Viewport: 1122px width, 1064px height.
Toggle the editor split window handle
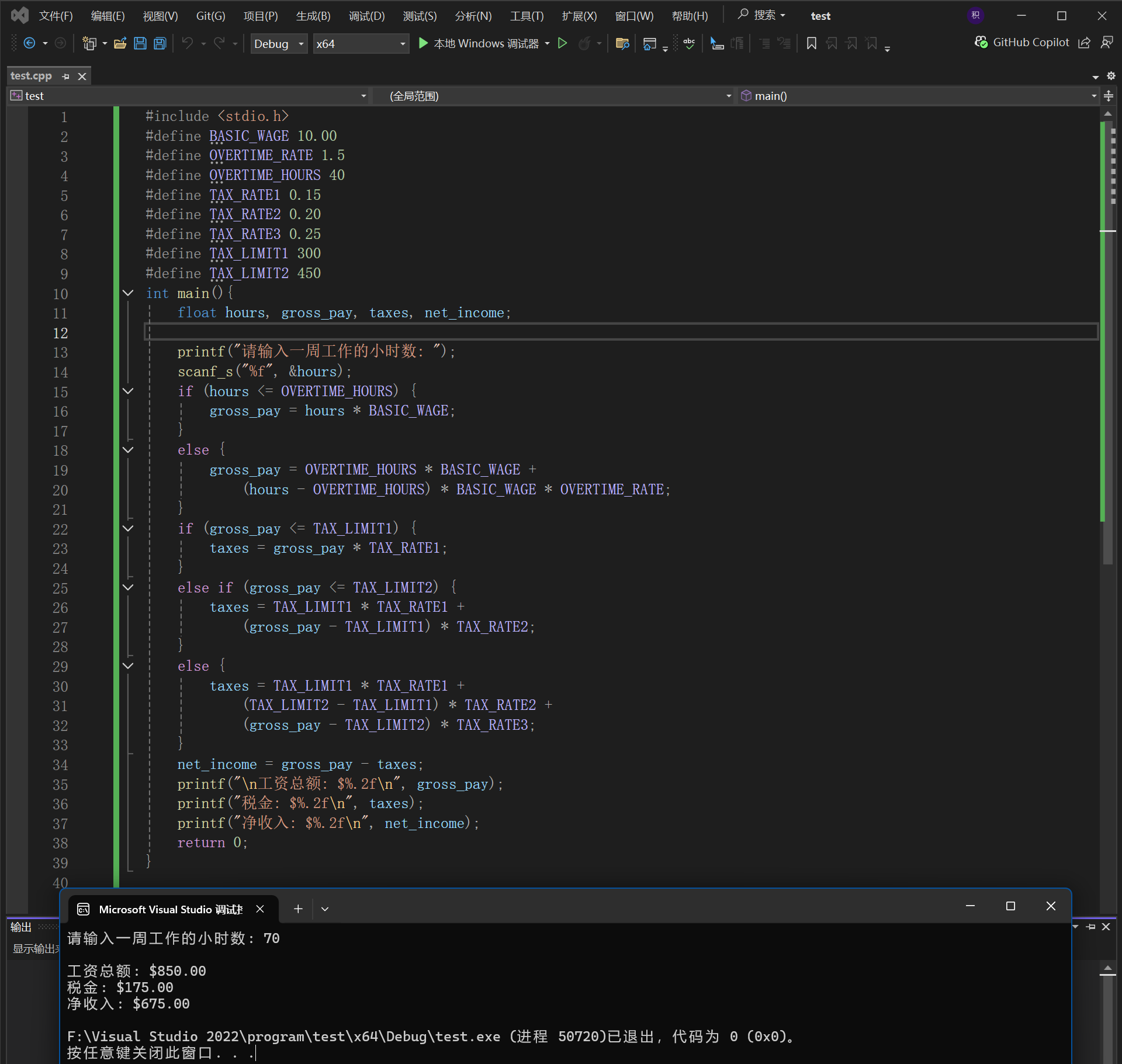tap(1108, 96)
